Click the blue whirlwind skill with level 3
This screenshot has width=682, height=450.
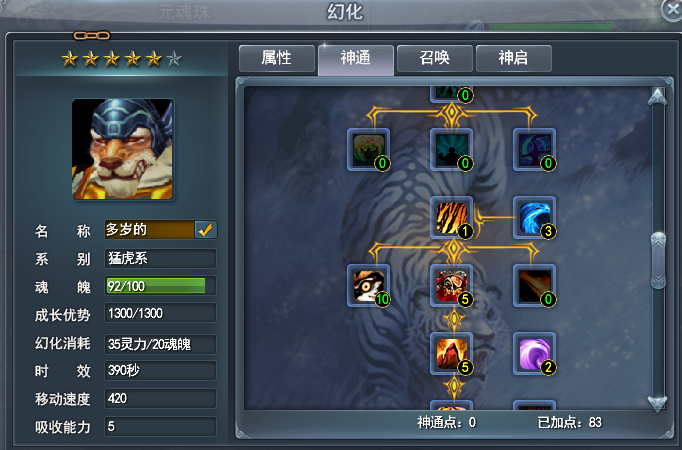(535, 217)
